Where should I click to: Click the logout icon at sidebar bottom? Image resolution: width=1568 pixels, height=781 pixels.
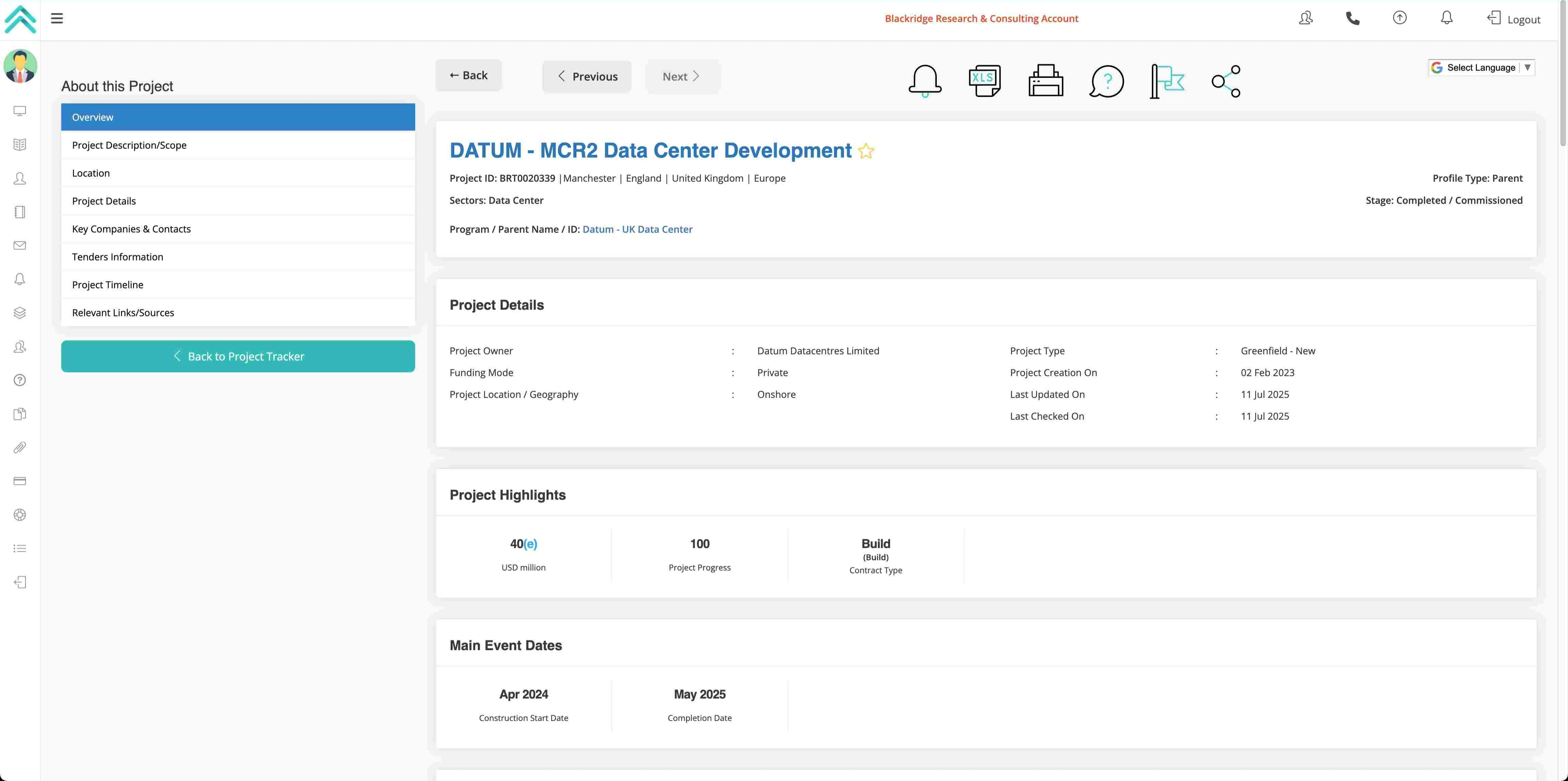[20, 582]
